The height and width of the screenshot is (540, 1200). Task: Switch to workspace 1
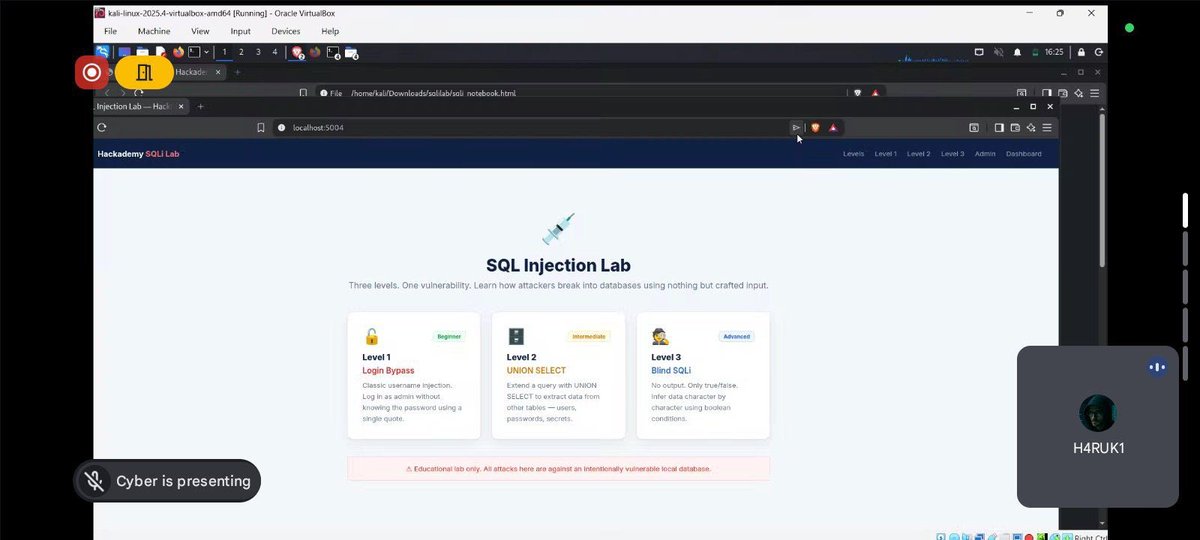pyautogui.click(x=224, y=52)
